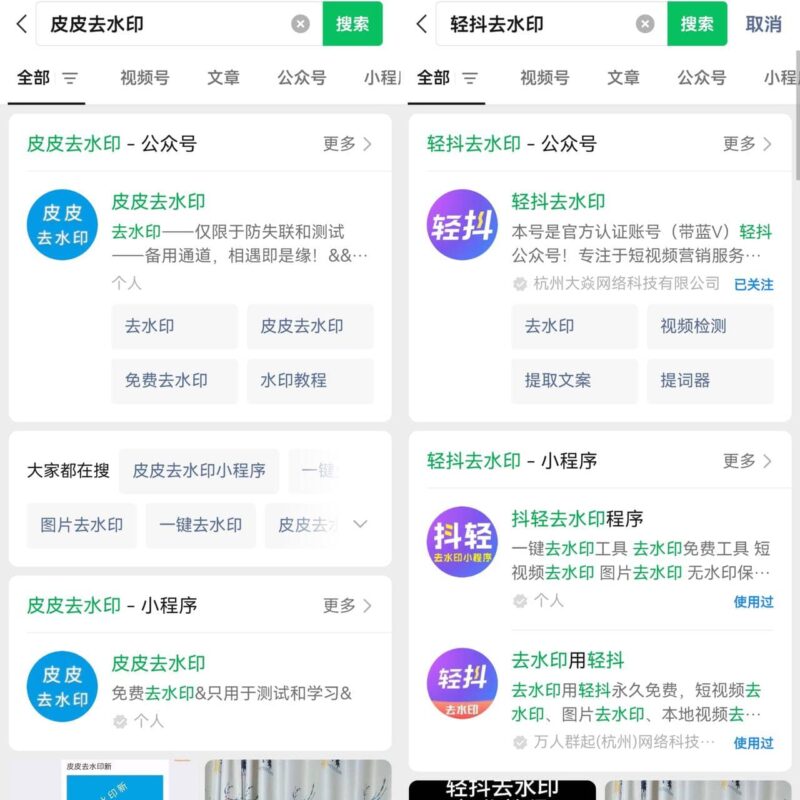Clear the 轻抖去水印 search field
This screenshot has height=800, width=800.
(647, 25)
